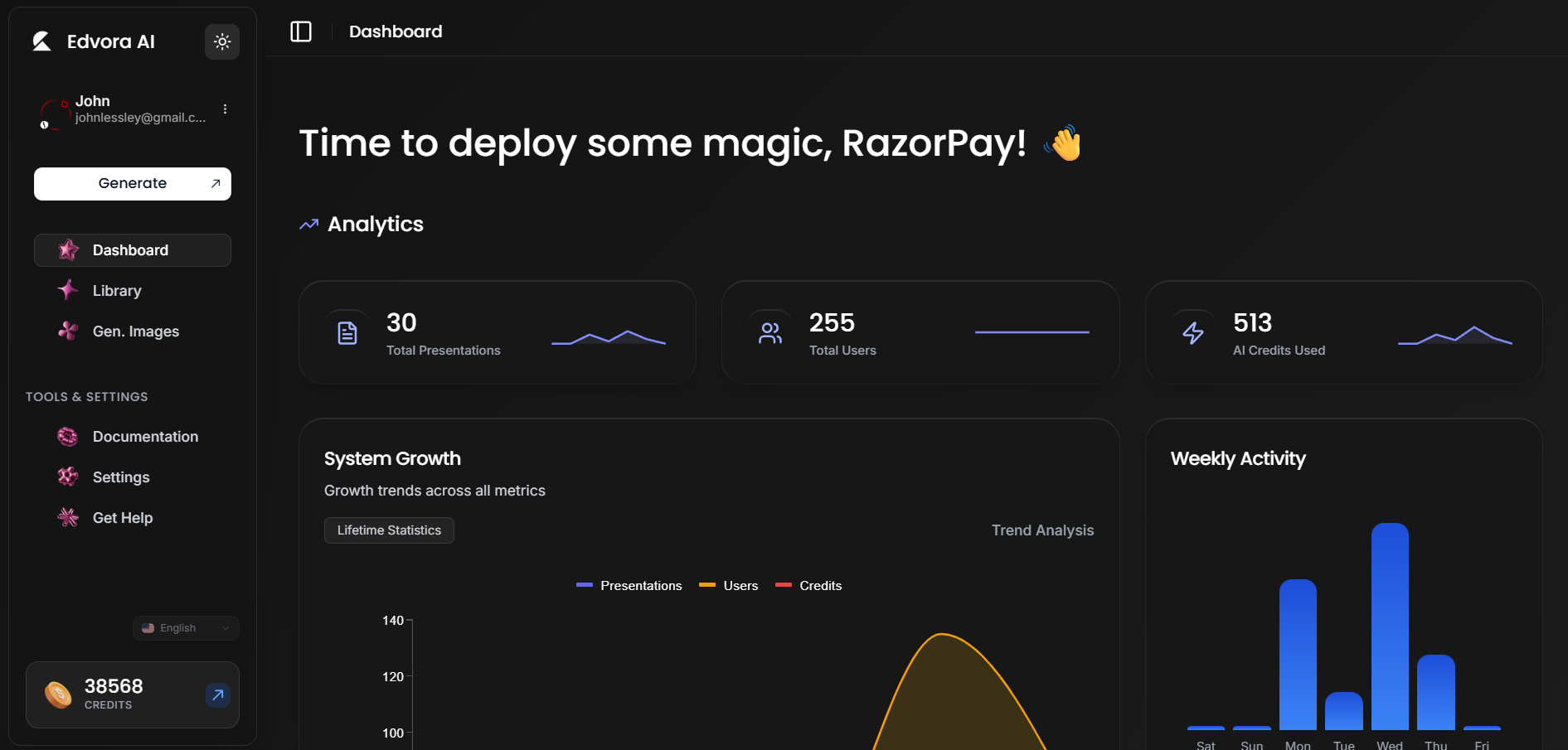Click the AI Credits Used sparkline chart

coord(1455,336)
